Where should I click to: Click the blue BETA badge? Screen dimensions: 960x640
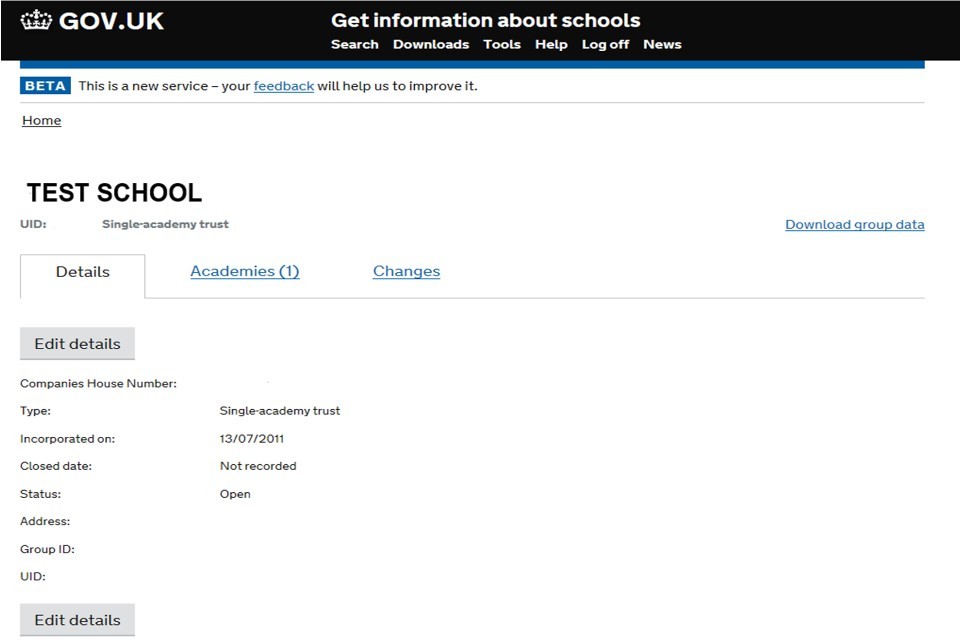pyautogui.click(x=45, y=86)
